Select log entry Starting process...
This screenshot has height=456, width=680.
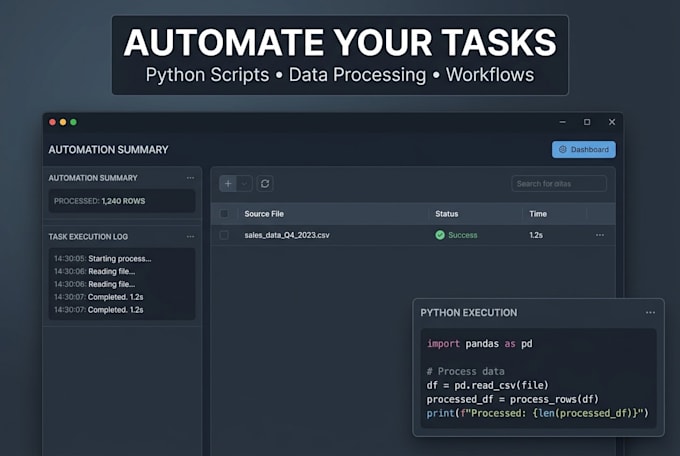(120, 259)
